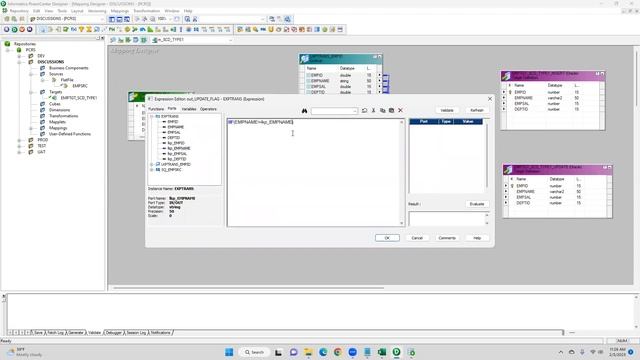This screenshot has height=360, width=640.
Task: Click the cut scissors icon in Expression Editor
Action: pos(373,111)
